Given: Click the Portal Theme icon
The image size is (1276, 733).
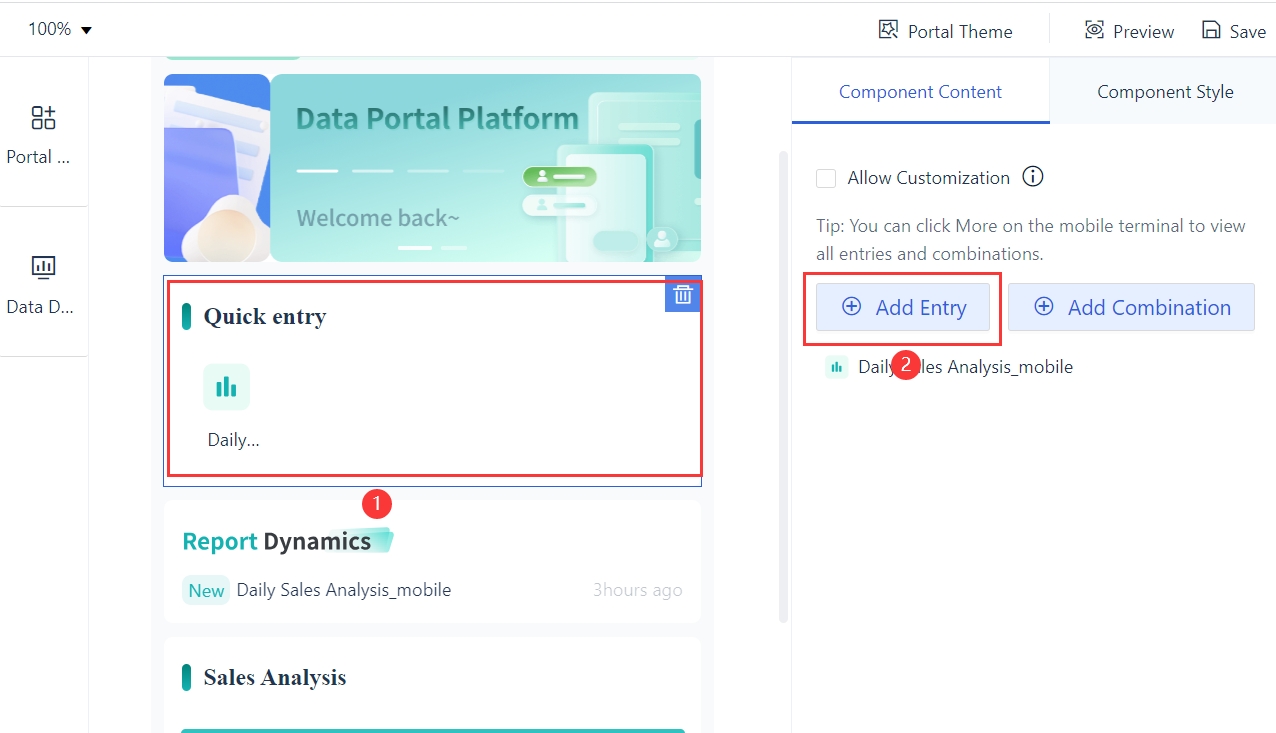Looking at the screenshot, I should [888, 30].
